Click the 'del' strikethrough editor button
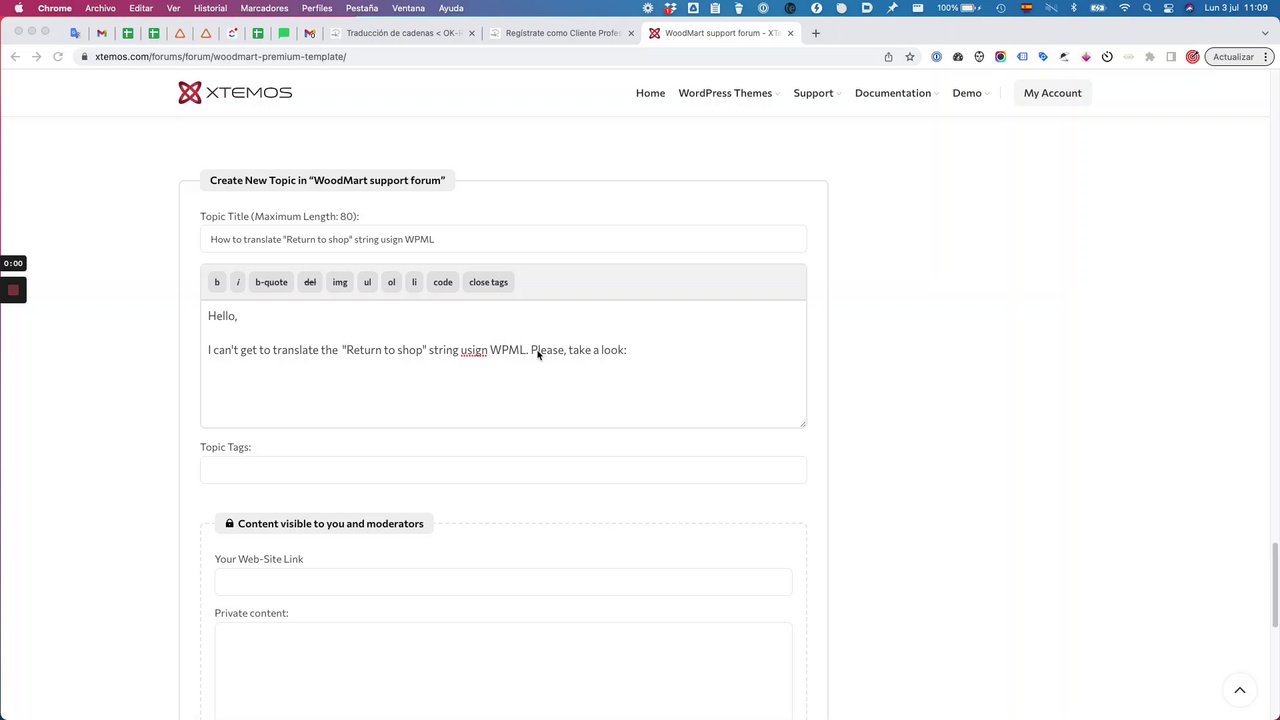The width and height of the screenshot is (1280, 720). click(310, 282)
